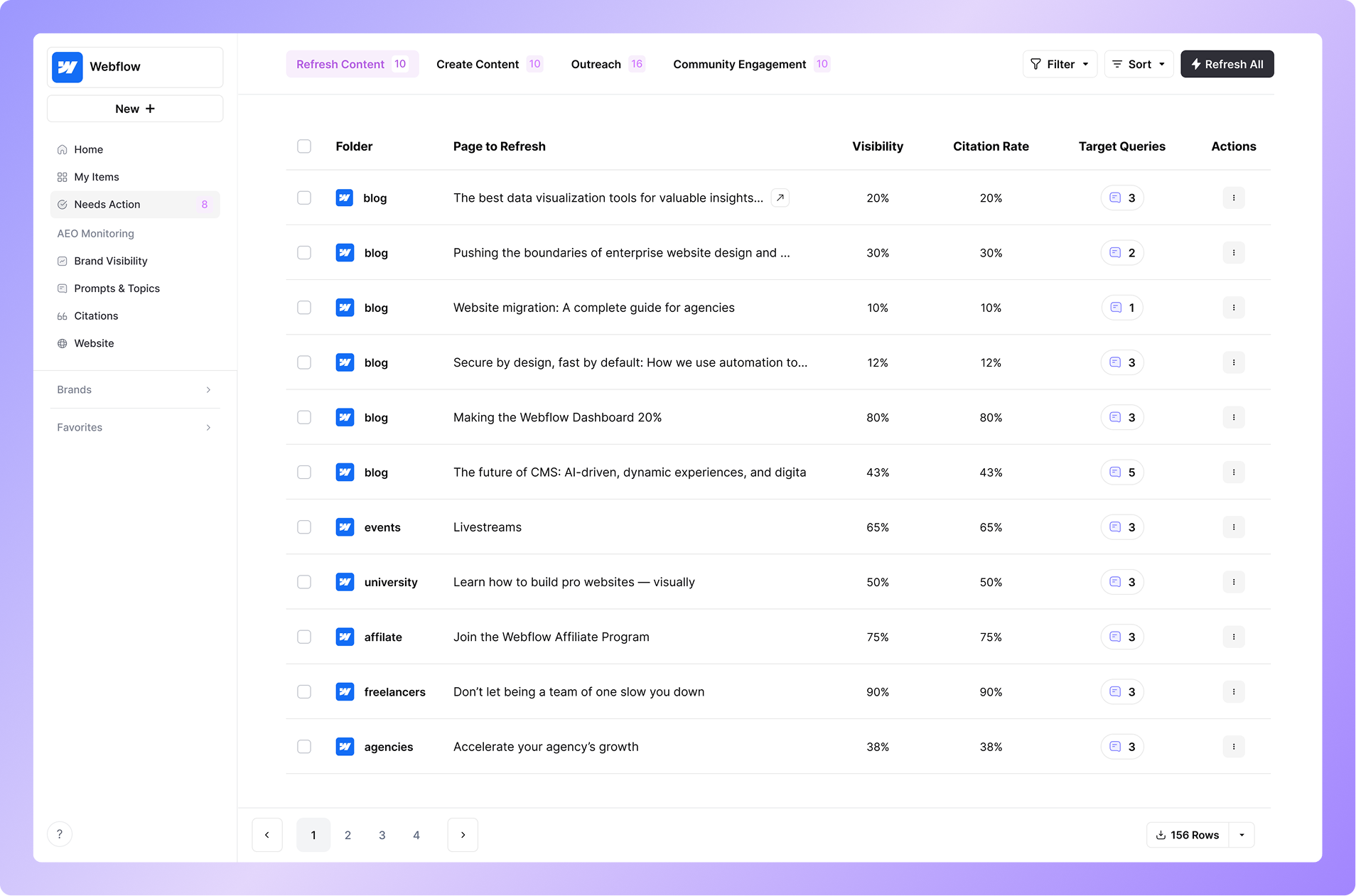Screen dimensions: 1356x896
Task: Go to next page arrow
Action: [x=463, y=835]
